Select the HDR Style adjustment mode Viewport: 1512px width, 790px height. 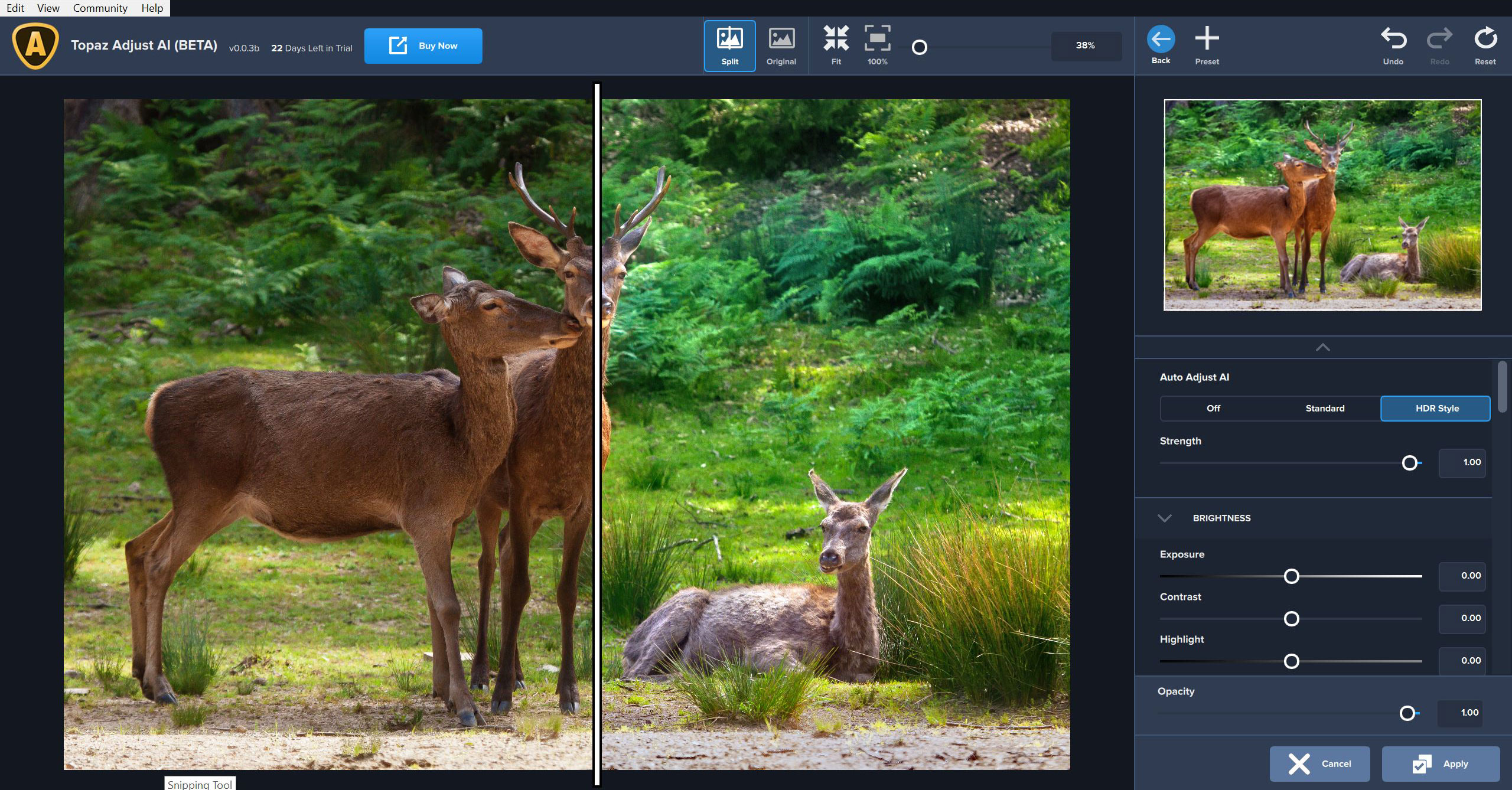[x=1435, y=408]
